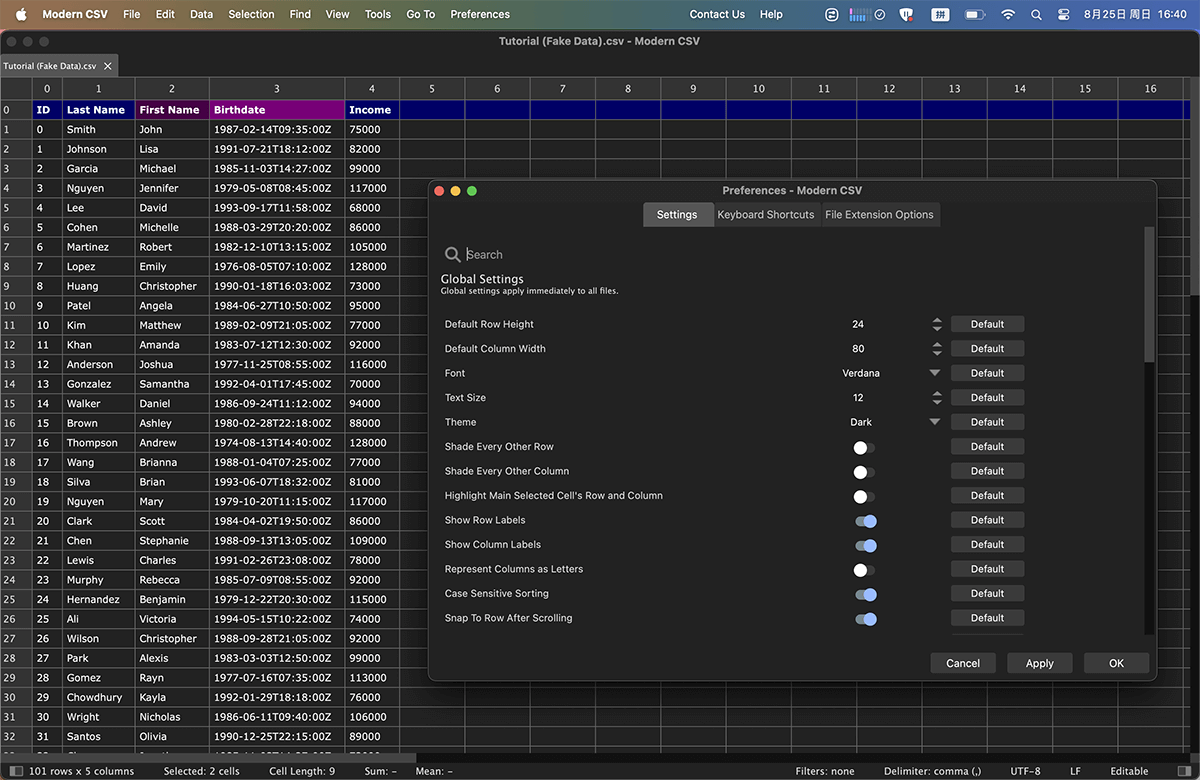The width and height of the screenshot is (1200, 780).
Task: Select the Income header cell
Action: pos(372,110)
